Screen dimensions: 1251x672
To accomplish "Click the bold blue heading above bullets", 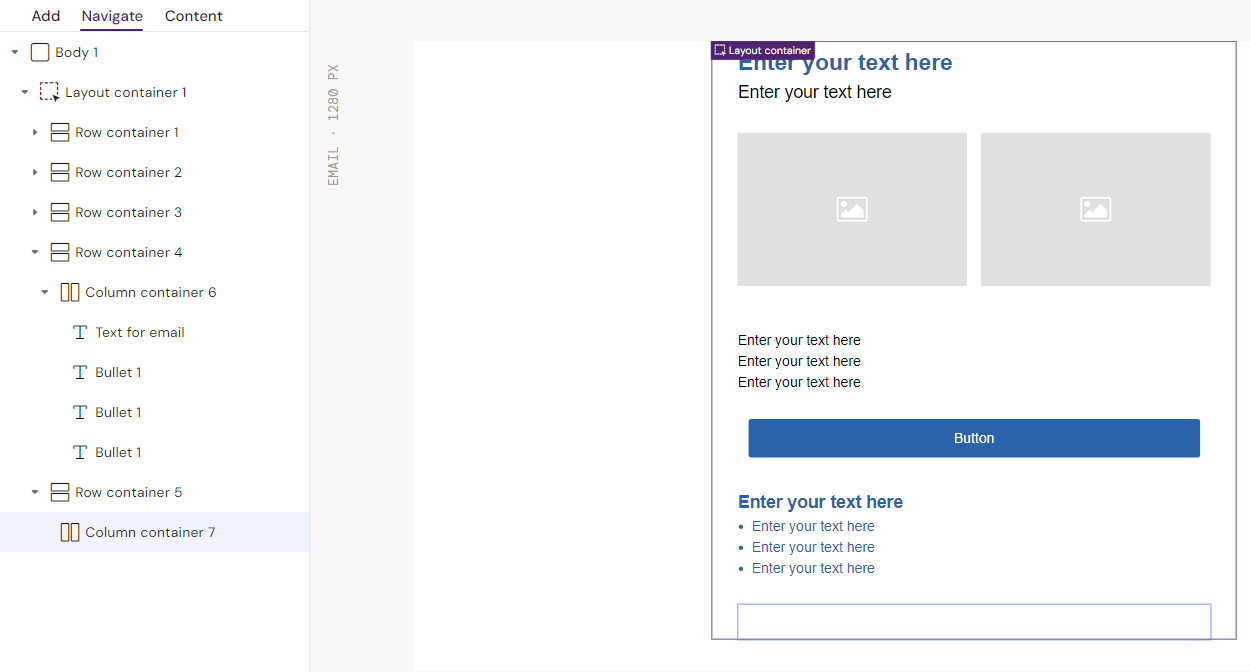I will coord(820,502).
